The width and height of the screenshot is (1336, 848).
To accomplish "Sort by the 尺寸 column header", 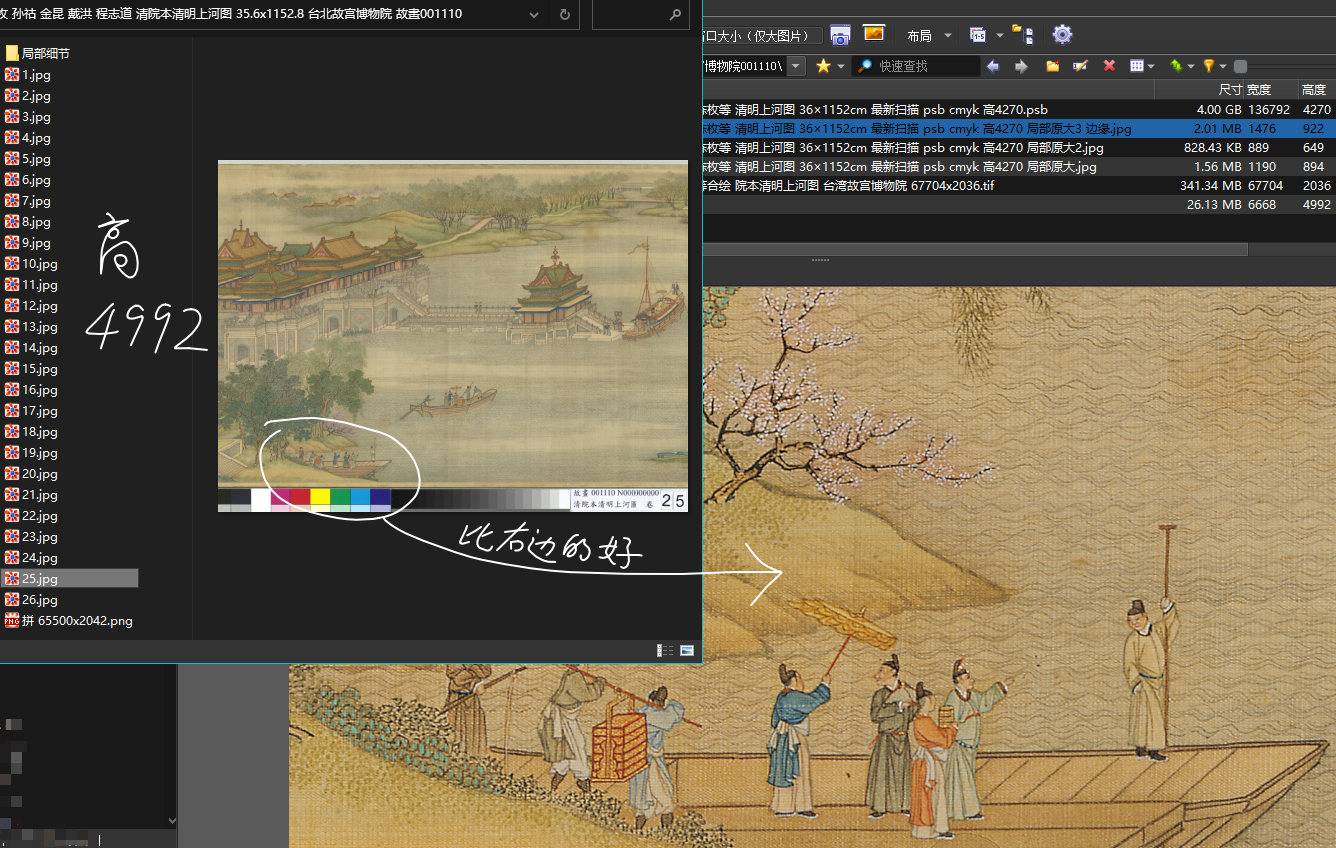I will (1230, 90).
